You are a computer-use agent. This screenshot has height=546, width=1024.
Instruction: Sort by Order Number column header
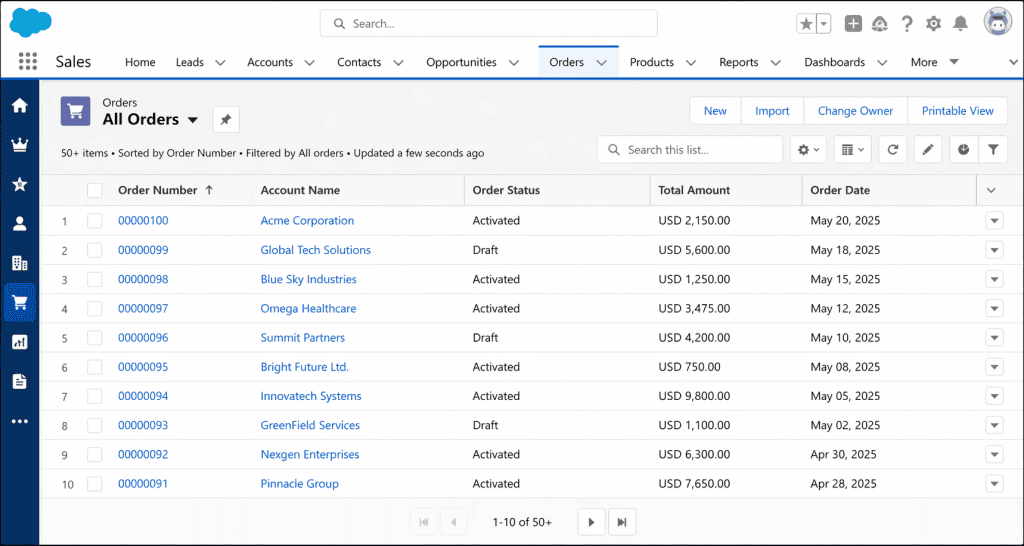[x=157, y=190]
